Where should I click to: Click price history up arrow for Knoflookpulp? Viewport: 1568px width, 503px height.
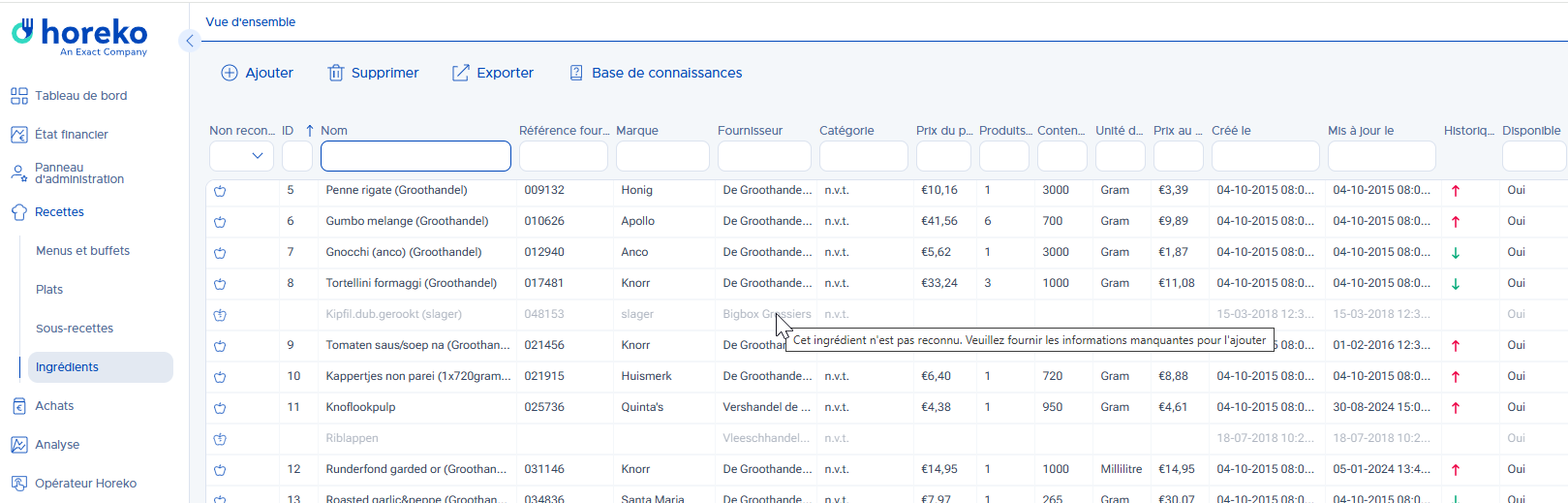[x=1456, y=408]
